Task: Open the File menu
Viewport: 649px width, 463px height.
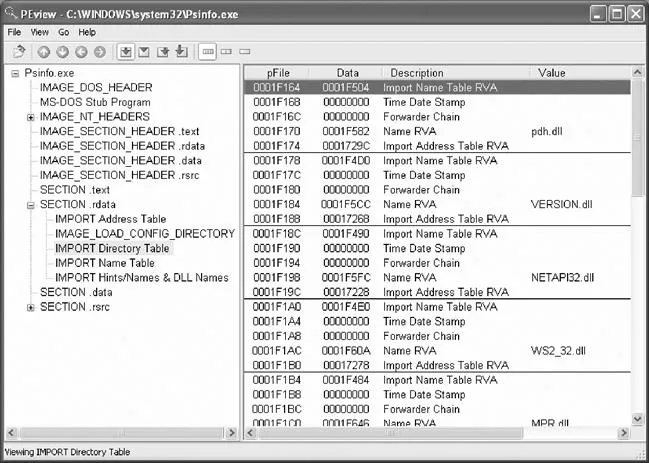Action: (x=14, y=32)
